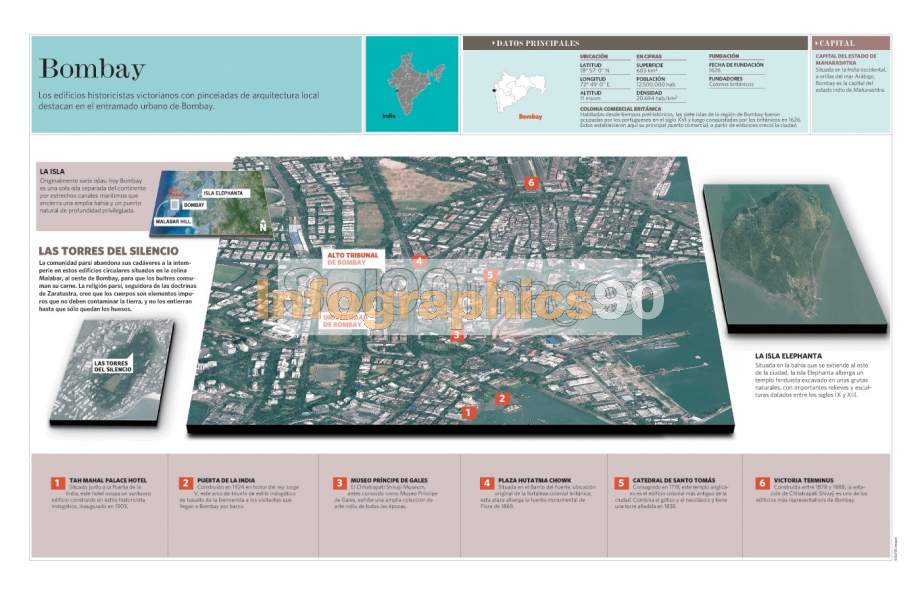Image resolution: width=920 pixels, height=594 pixels.
Task: Click the "UBICACIÓN" column heading
Action: 594,56
